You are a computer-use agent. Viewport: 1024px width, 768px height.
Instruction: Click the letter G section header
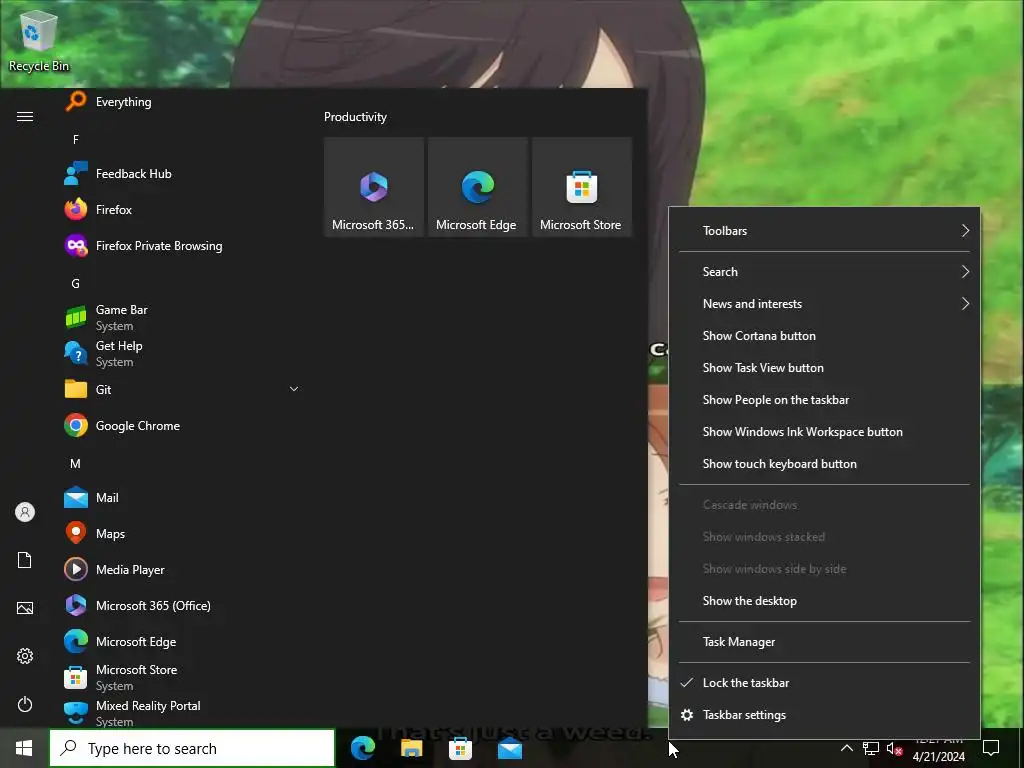(76, 283)
